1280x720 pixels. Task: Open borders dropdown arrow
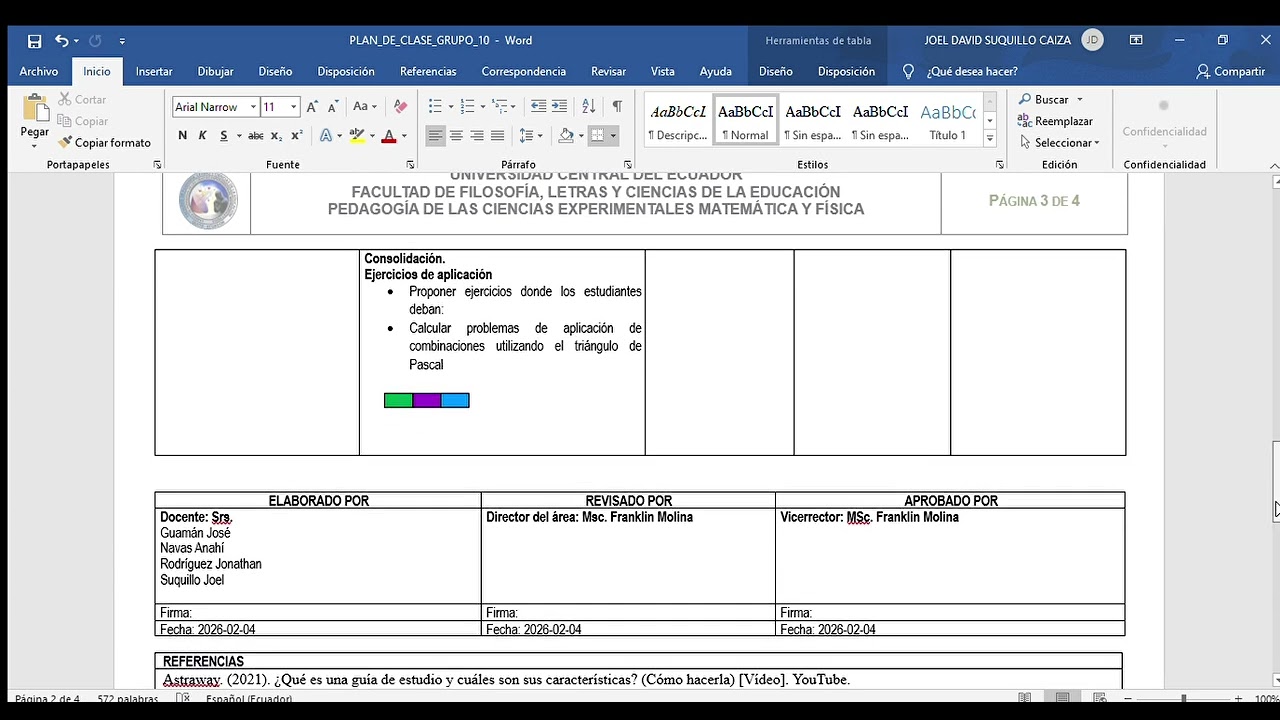613,136
